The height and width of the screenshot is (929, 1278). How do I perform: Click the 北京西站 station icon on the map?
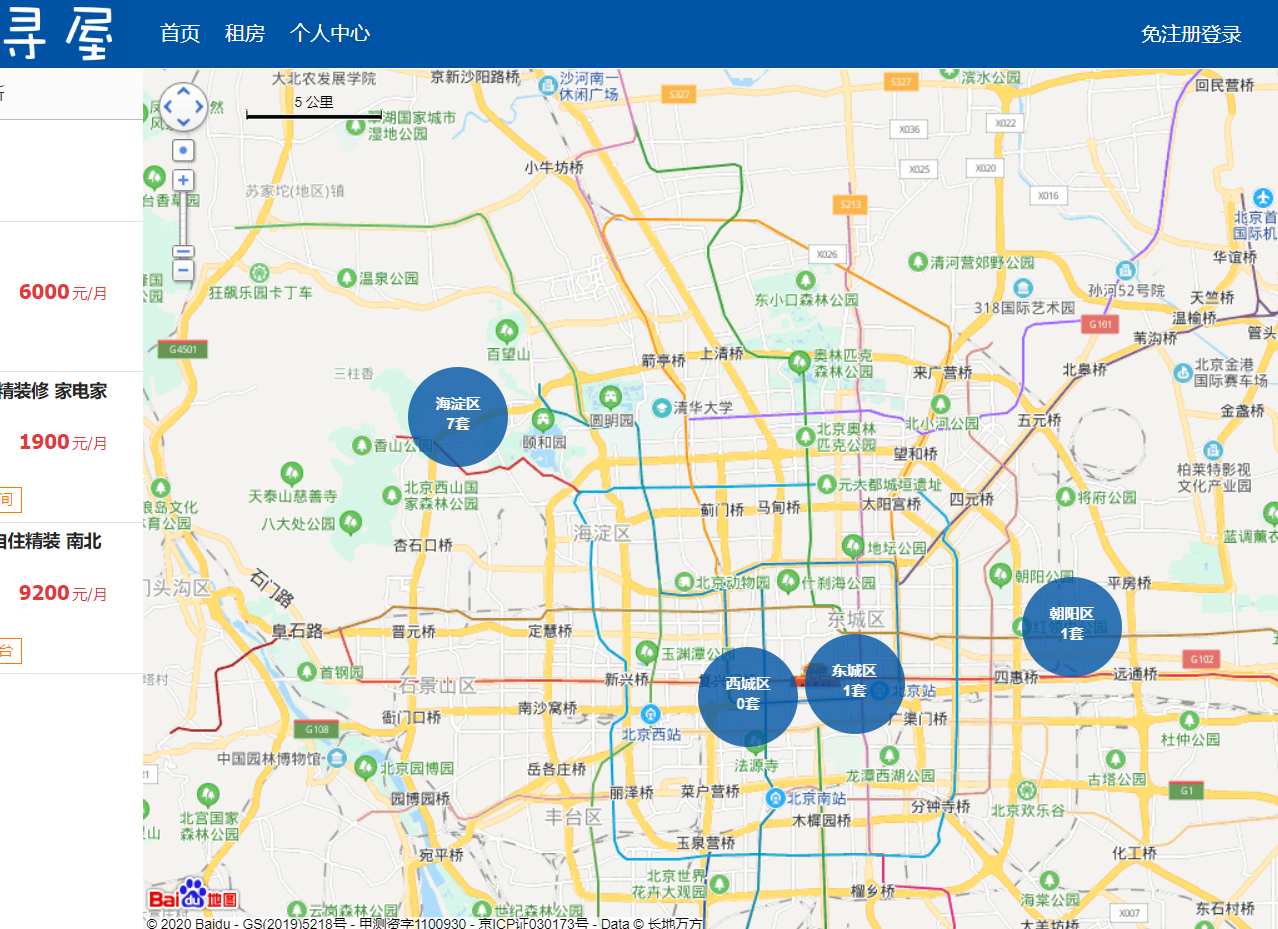(650, 714)
